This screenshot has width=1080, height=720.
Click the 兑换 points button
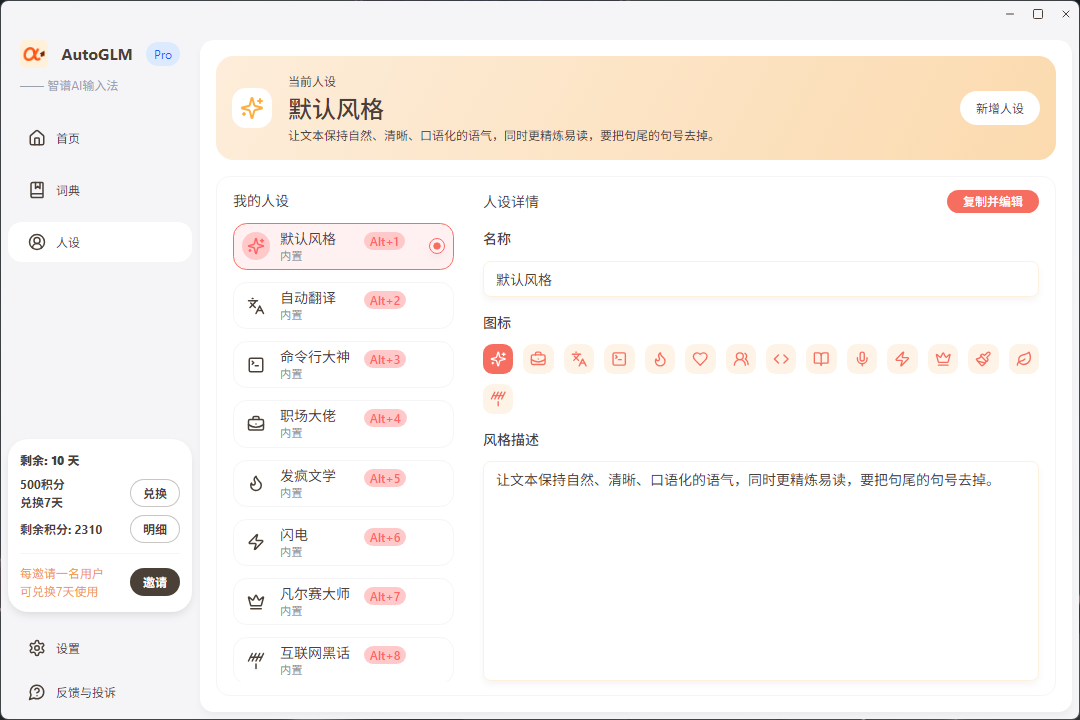tap(155, 493)
